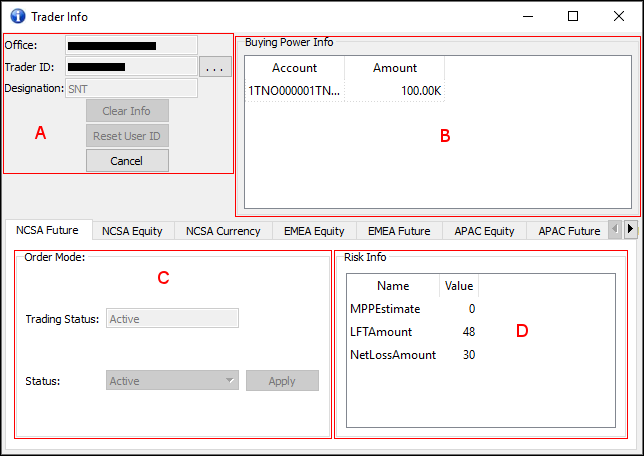
Task: Select the EMEA Equity tab
Action: click(x=314, y=231)
